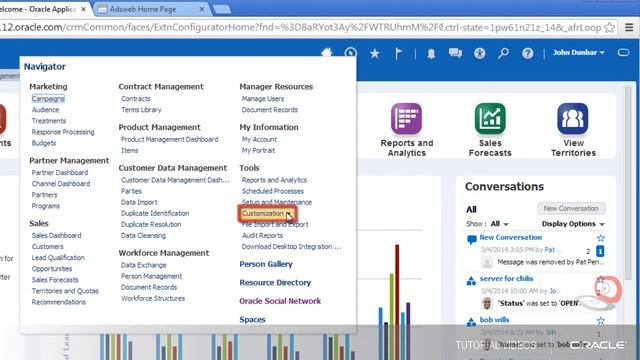The height and width of the screenshot is (360, 640).
Task: Click the New Conversation button
Action: coord(571,209)
